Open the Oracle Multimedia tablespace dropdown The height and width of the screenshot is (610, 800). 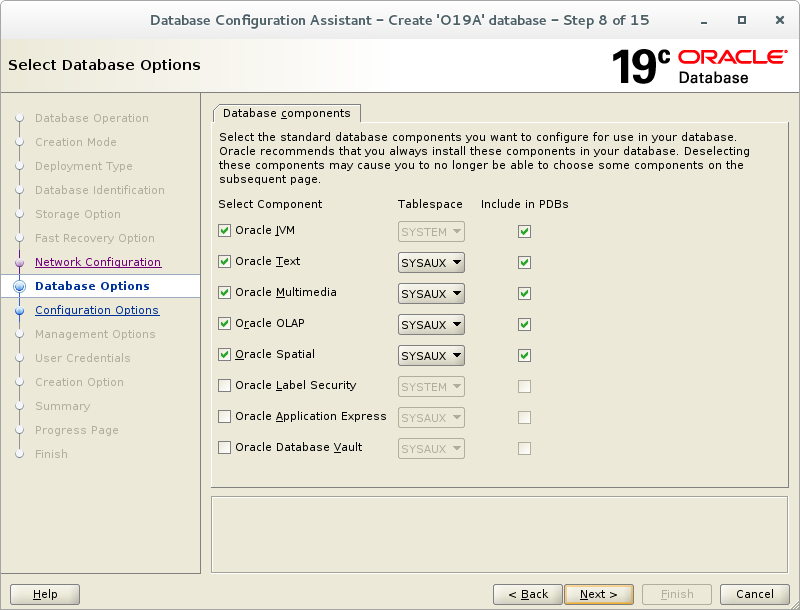[431, 294]
